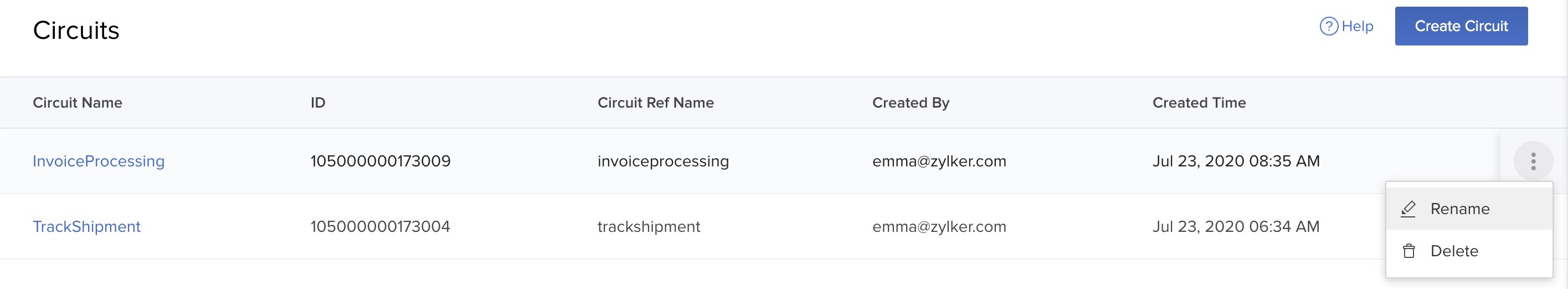This screenshot has width=1568, height=289.
Task: Click the Circuit Ref Name column header
Action: [656, 103]
